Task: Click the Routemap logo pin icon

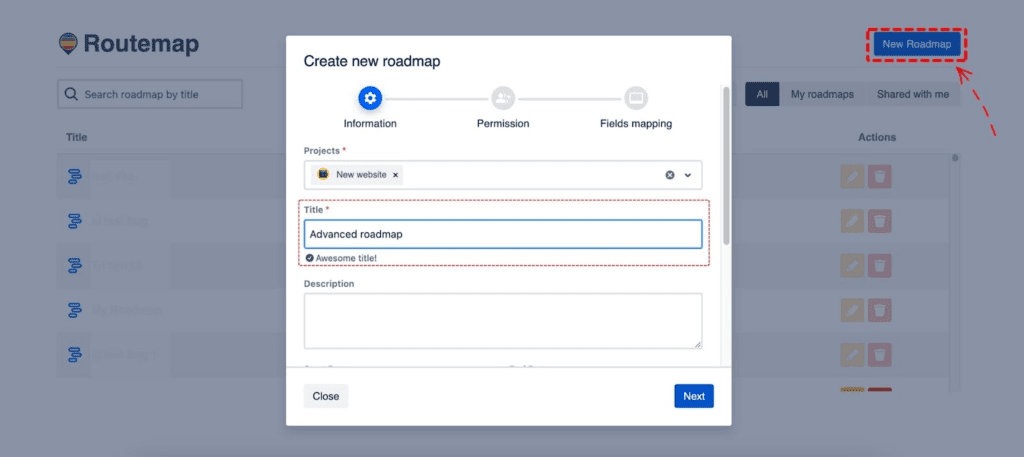Action: point(68,44)
